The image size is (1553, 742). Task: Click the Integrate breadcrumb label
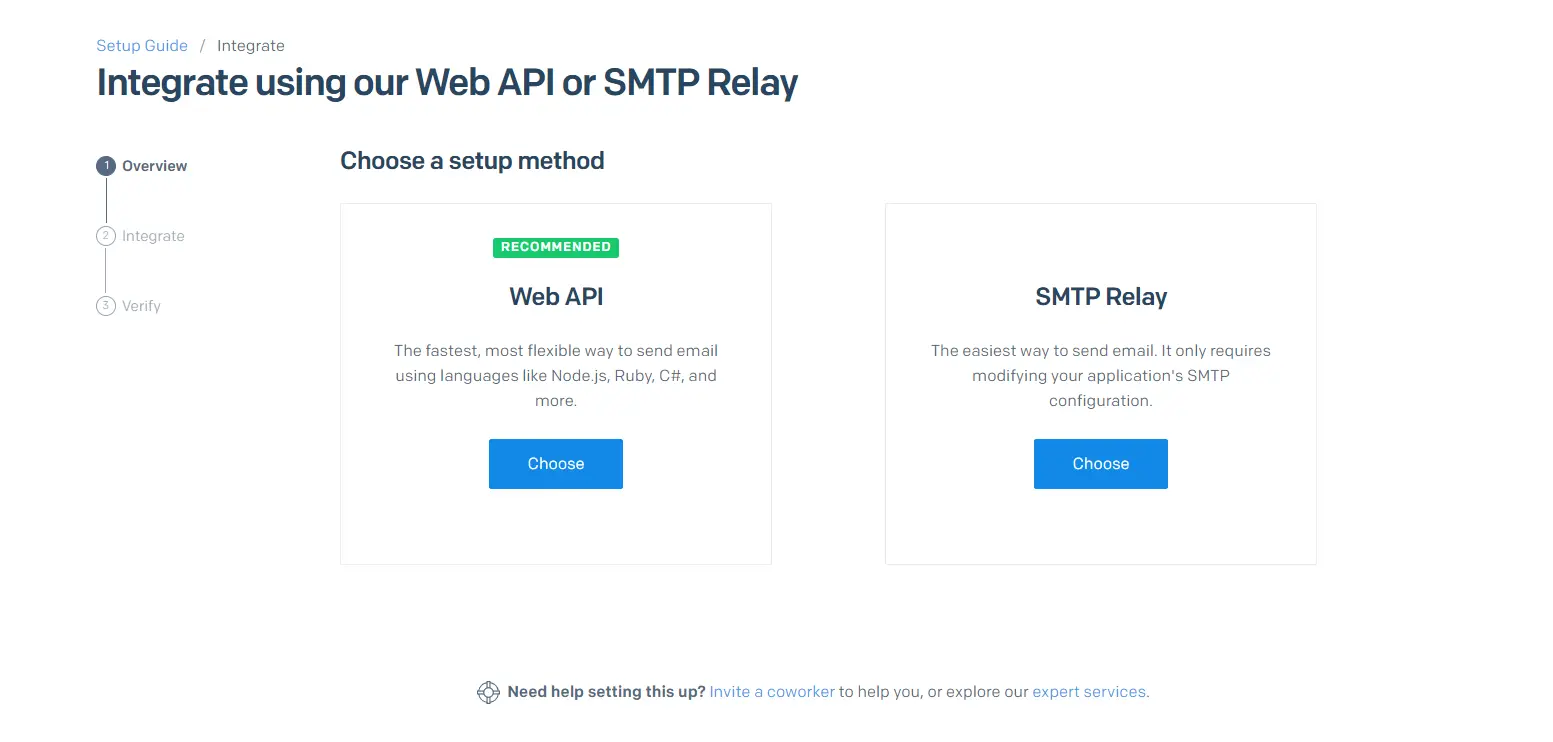(251, 45)
